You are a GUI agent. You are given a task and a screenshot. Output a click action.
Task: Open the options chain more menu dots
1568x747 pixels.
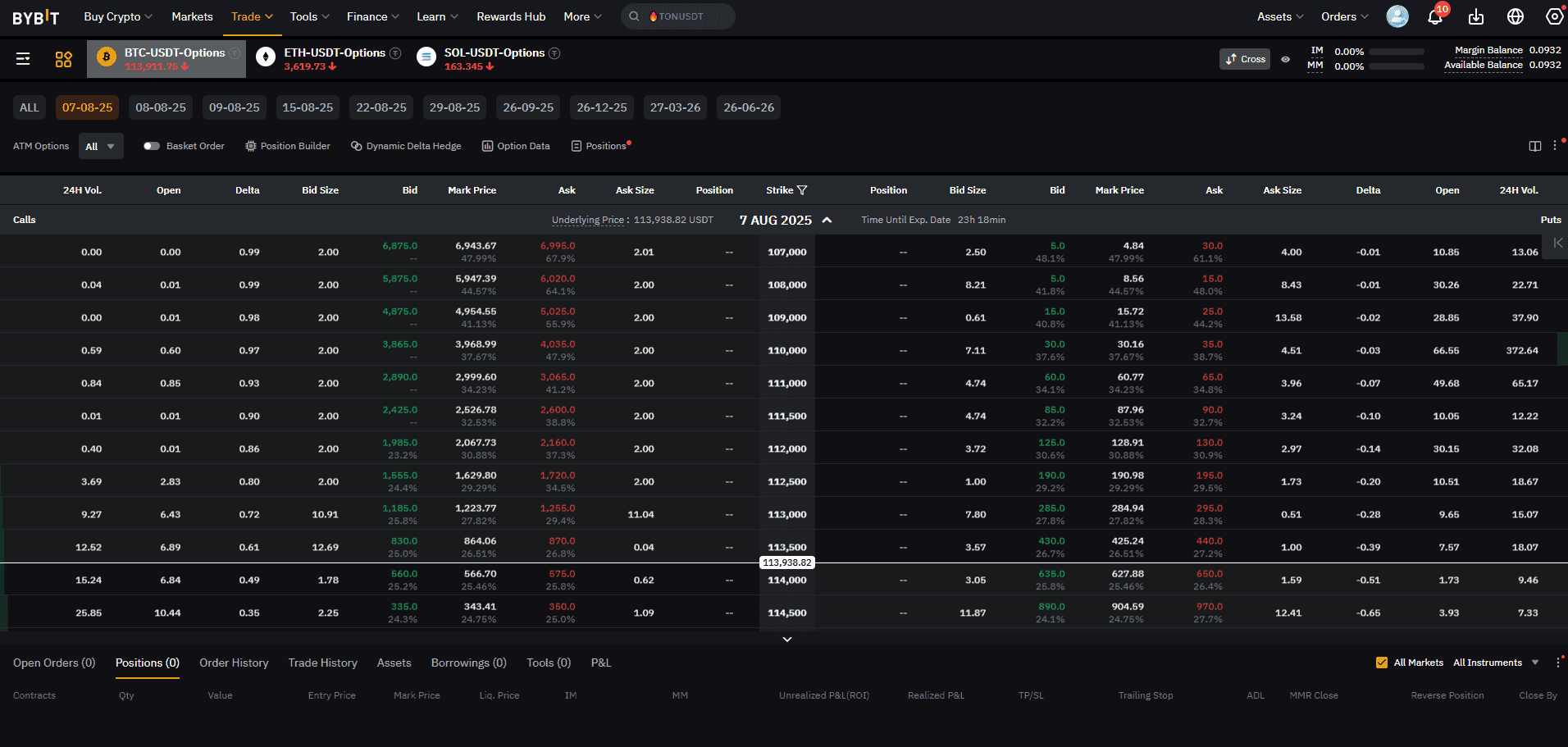point(1555,145)
